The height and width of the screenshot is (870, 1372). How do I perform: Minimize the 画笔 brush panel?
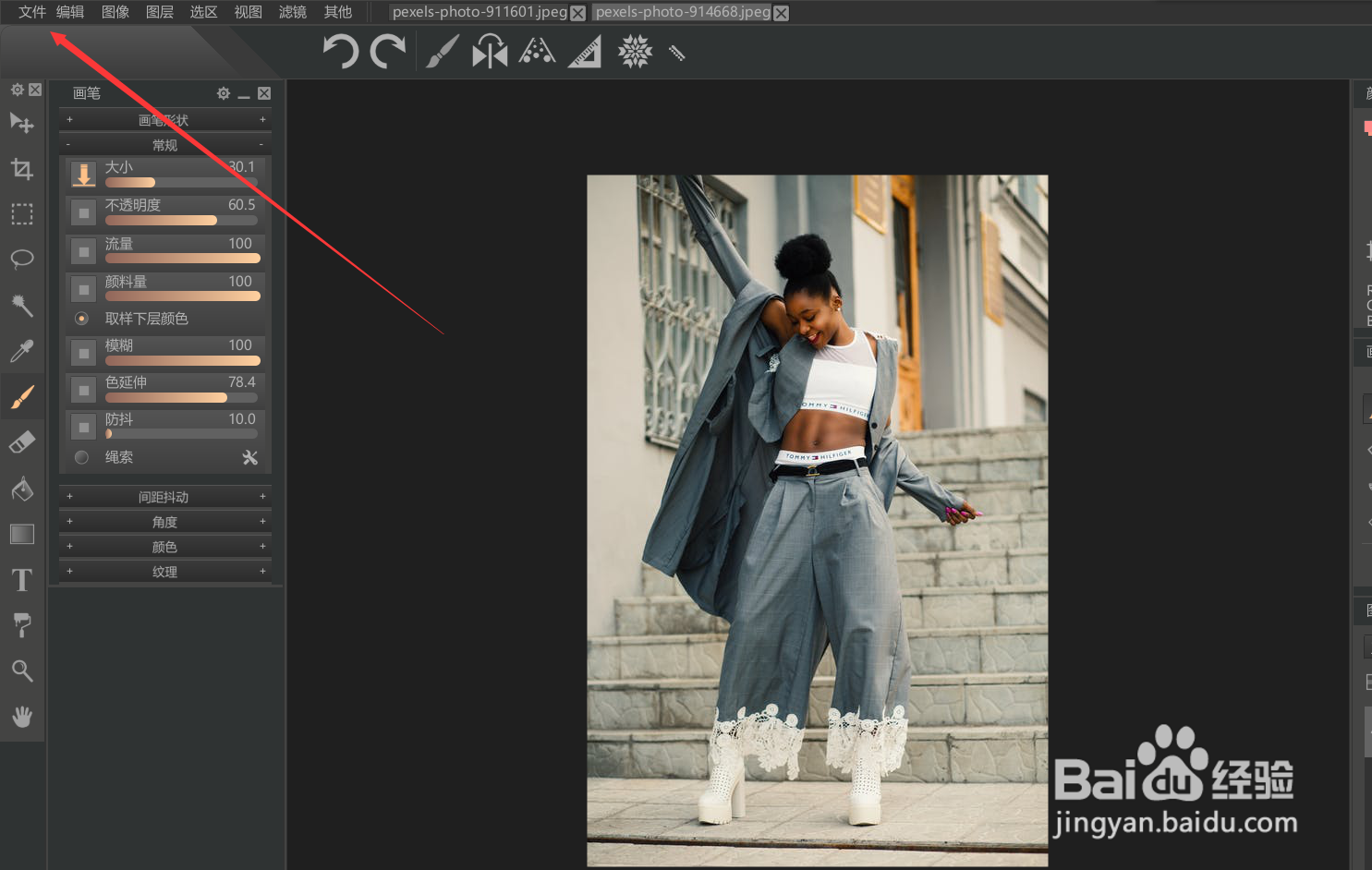point(244,94)
